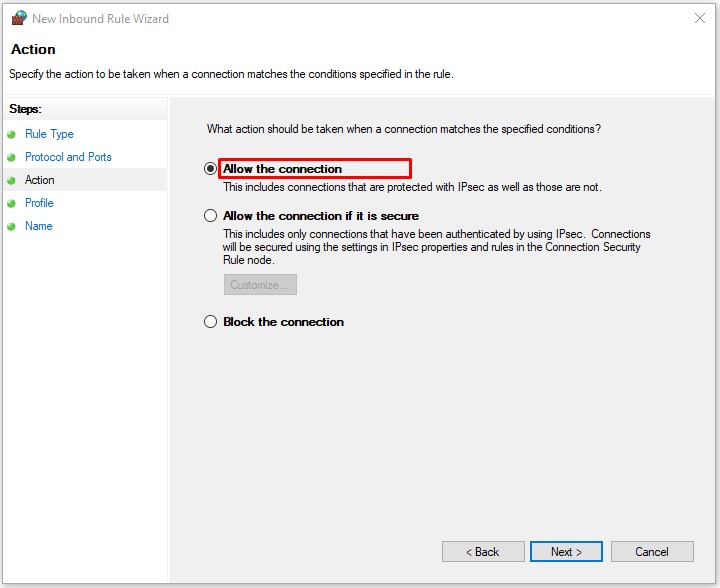Click the Customize... button
Image resolution: width=720 pixels, height=588 pixels.
(x=260, y=285)
